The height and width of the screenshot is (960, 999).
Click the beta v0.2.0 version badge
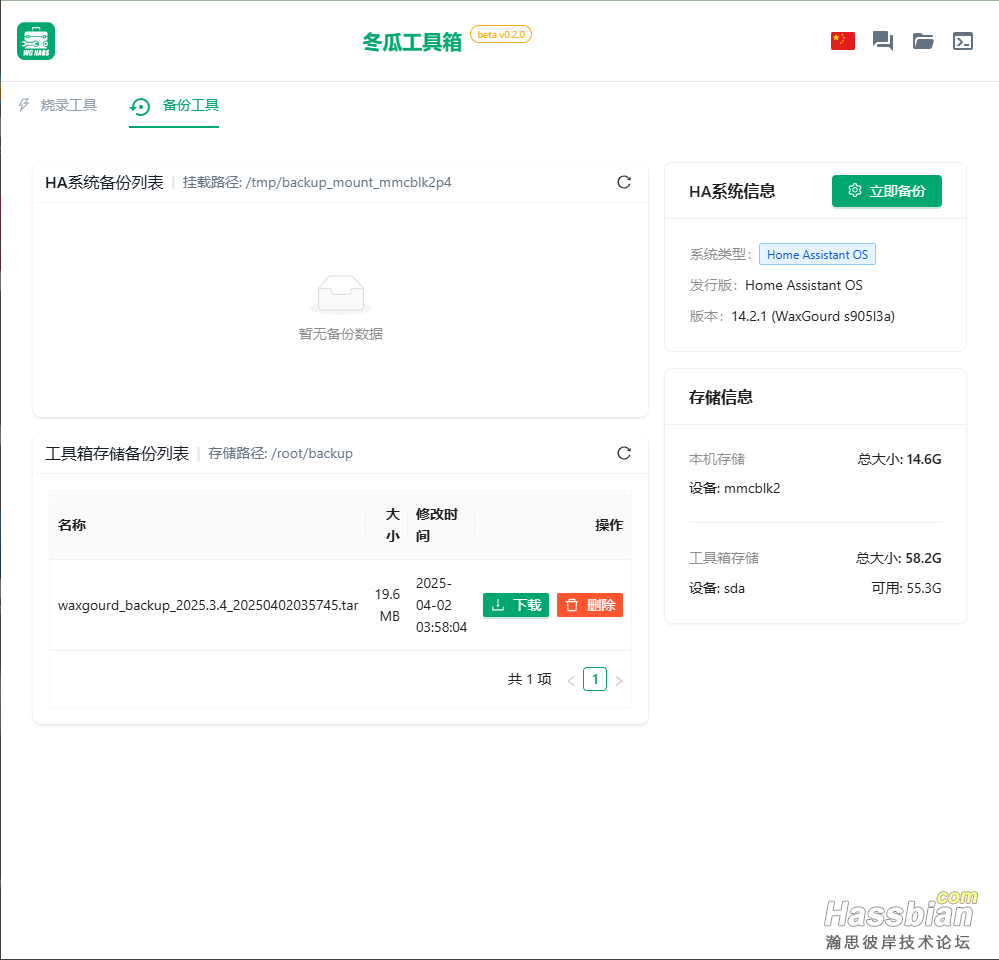point(501,34)
